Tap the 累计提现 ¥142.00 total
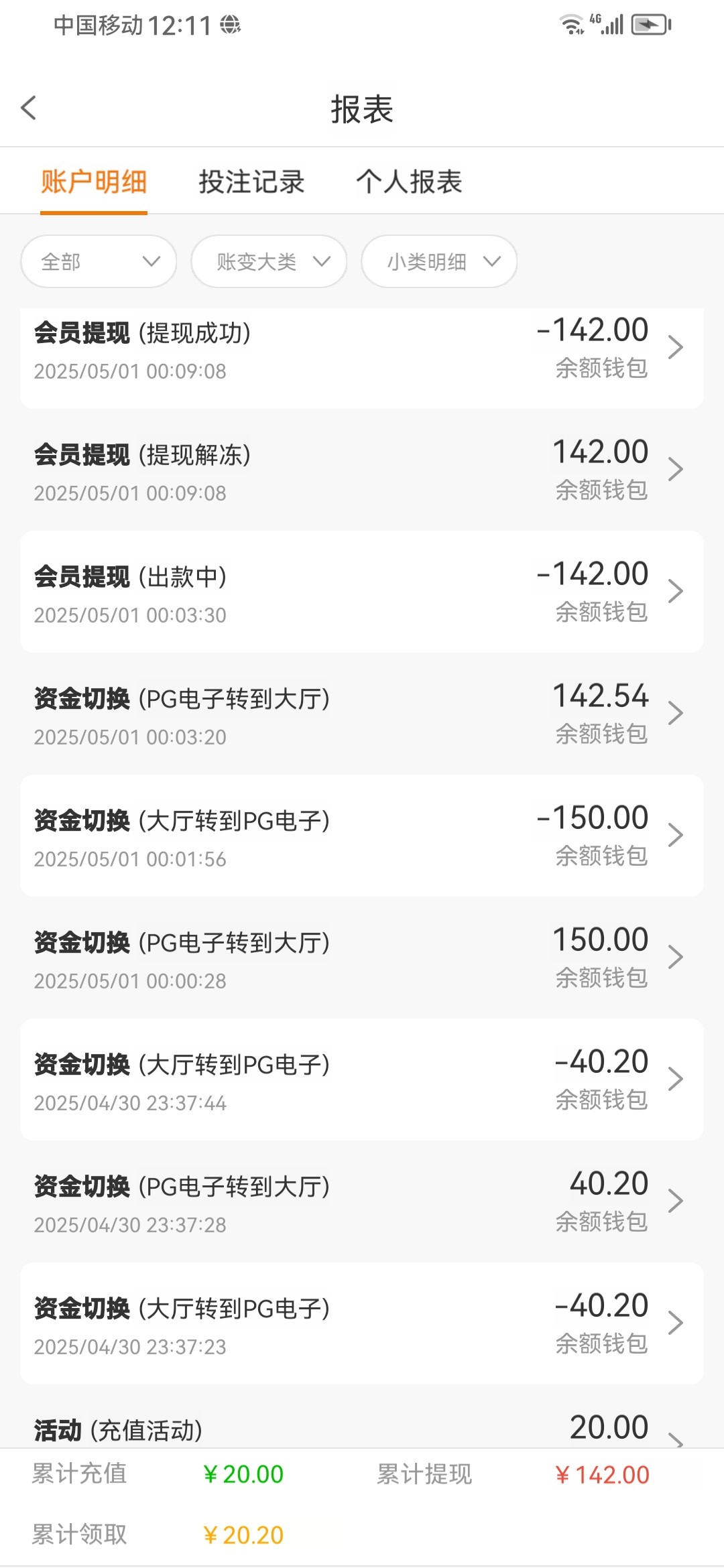 [x=602, y=1475]
